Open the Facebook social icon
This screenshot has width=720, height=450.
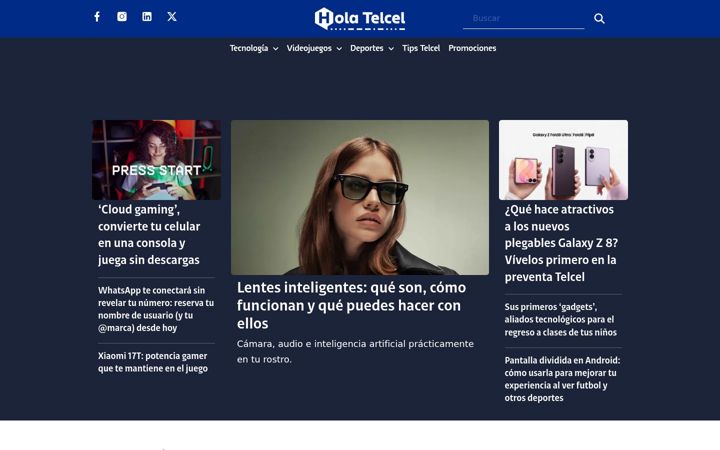point(97,17)
